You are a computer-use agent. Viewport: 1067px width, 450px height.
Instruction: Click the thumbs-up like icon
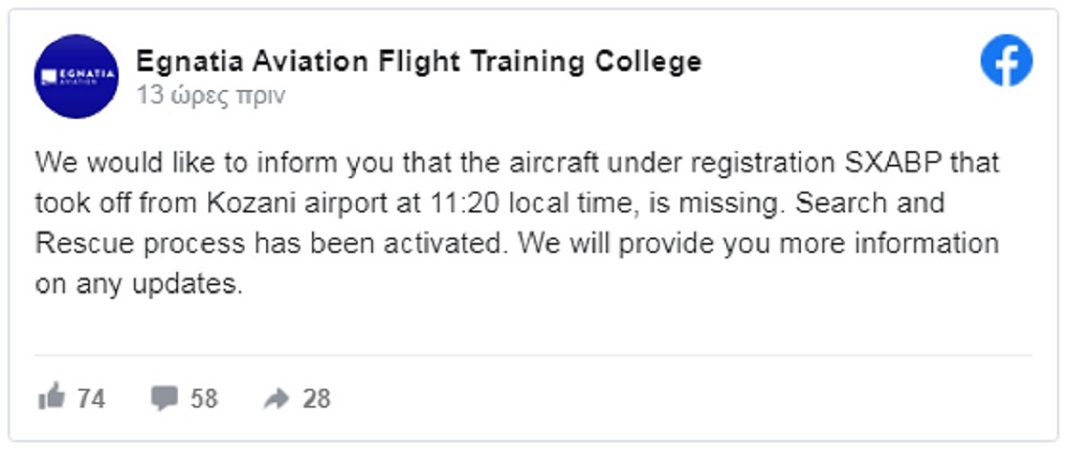52,396
